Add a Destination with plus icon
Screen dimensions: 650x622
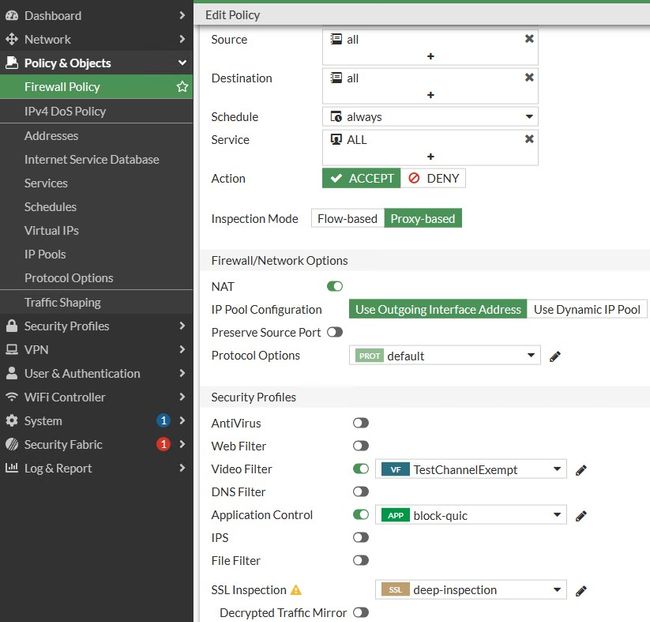click(x=430, y=95)
